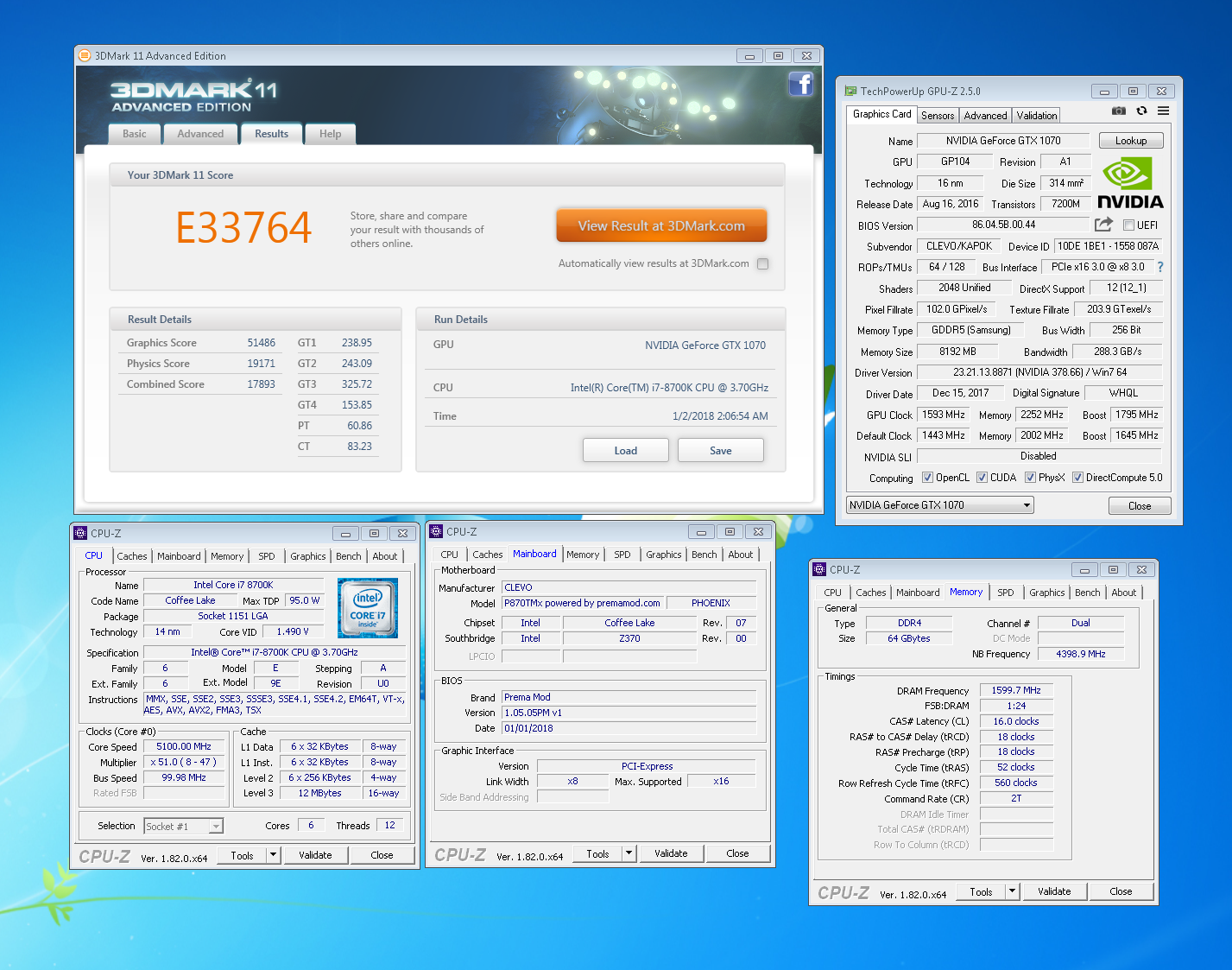Image resolution: width=1232 pixels, height=970 pixels.
Task: Open the Validation tab in GPU-Z
Action: (x=1036, y=116)
